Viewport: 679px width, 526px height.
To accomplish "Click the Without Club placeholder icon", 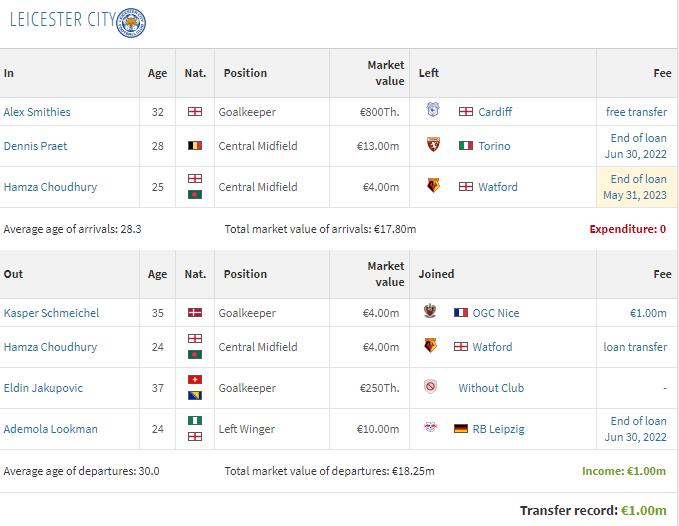I will coord(430,386).
